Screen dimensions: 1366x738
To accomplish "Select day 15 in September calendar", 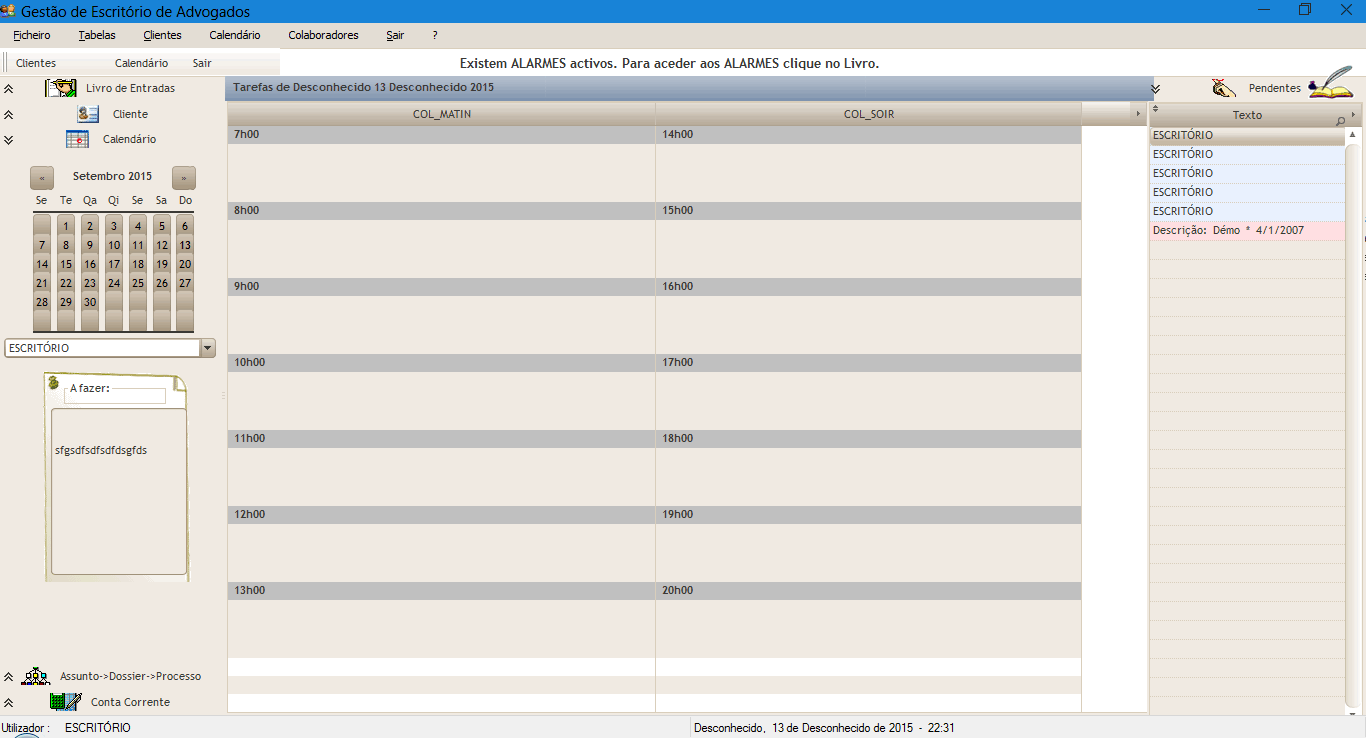I will point(66,265).
